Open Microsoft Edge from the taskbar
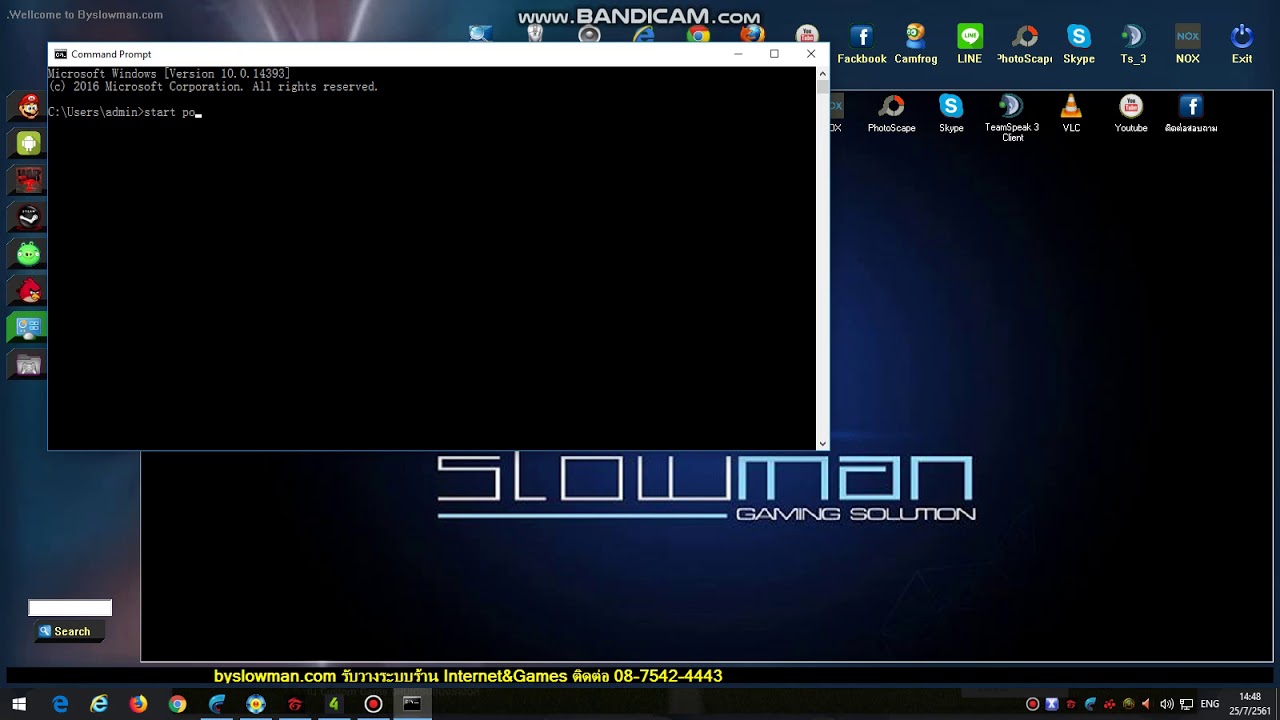 [60, 704]
